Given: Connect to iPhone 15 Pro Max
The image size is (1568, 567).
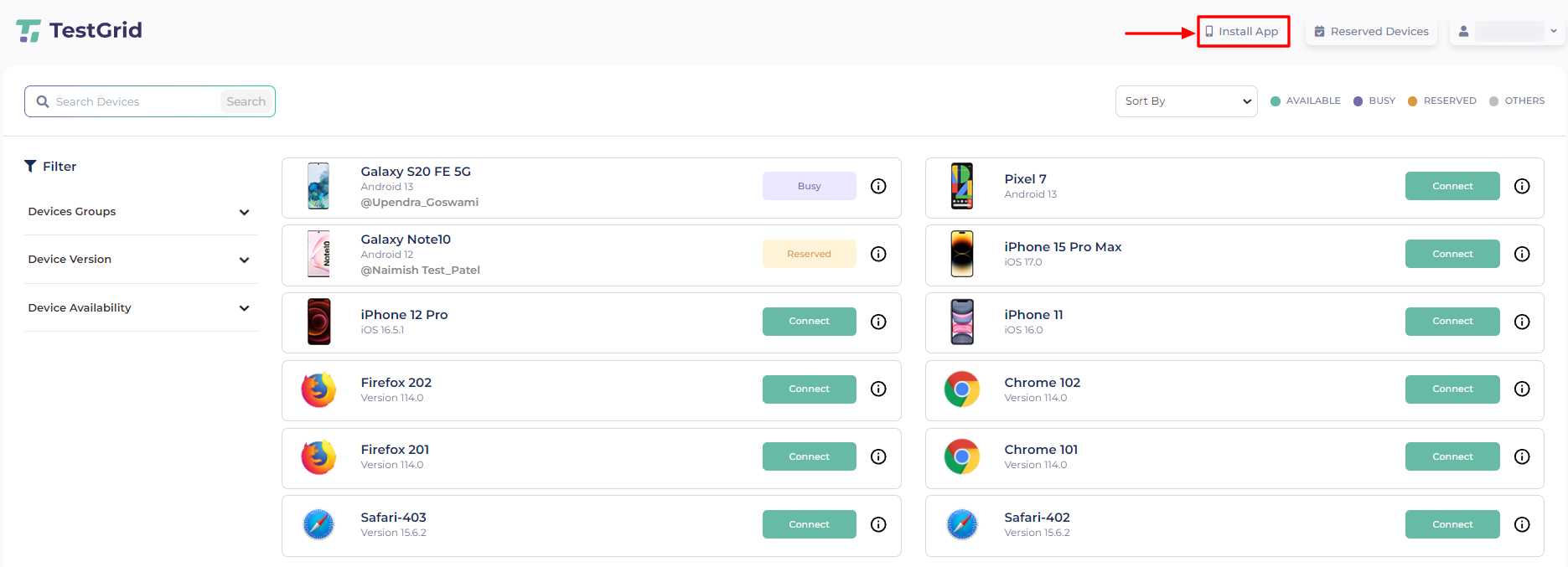Looking at the screenshot, I should pos(1452,254).
